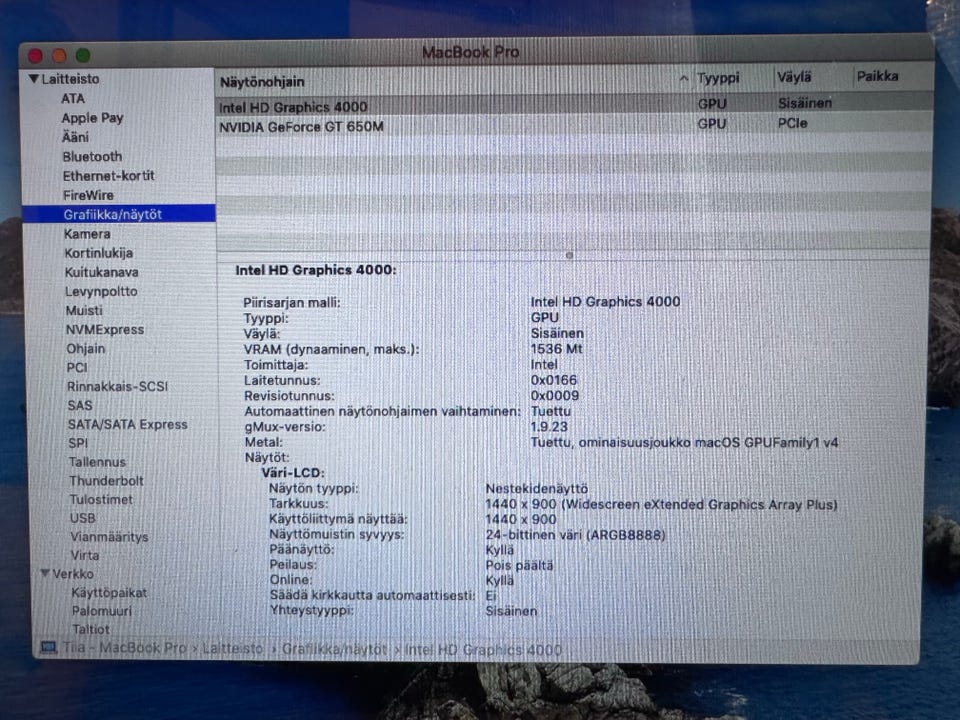Open Taltiot under Verkko
The width and height of the screenshot is (960, 720).
(x=91, y=629)
